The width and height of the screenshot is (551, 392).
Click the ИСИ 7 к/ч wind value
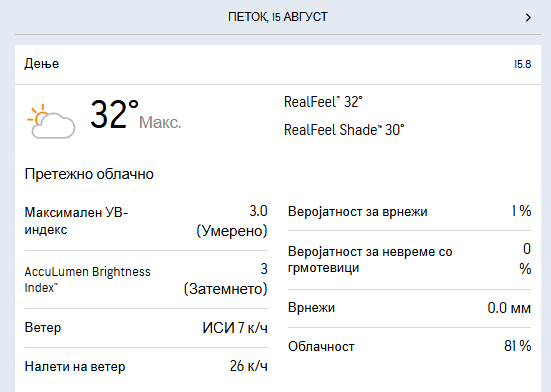[x=235, y=328]
